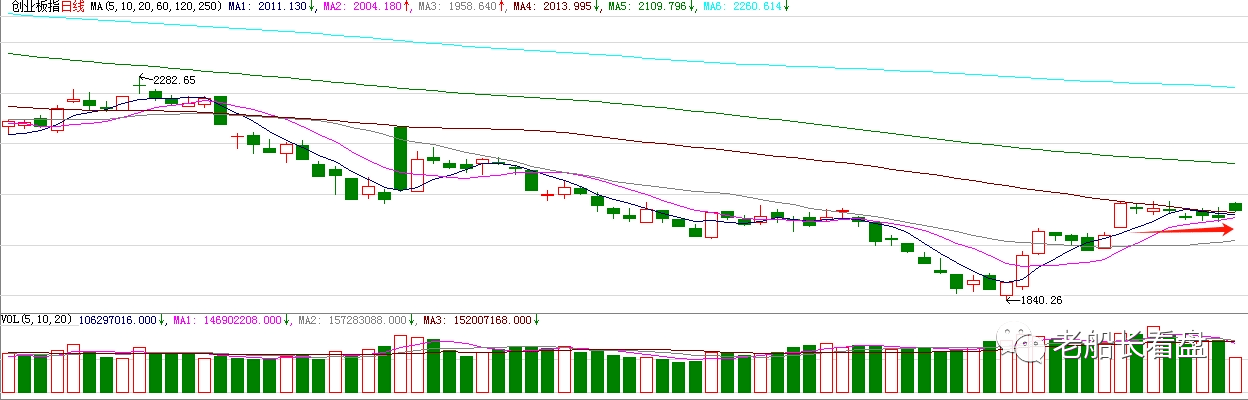This screenshot has width=1248, height=400.
Task: Click the MA6: 2260.614 value
Action: point(744,7)
